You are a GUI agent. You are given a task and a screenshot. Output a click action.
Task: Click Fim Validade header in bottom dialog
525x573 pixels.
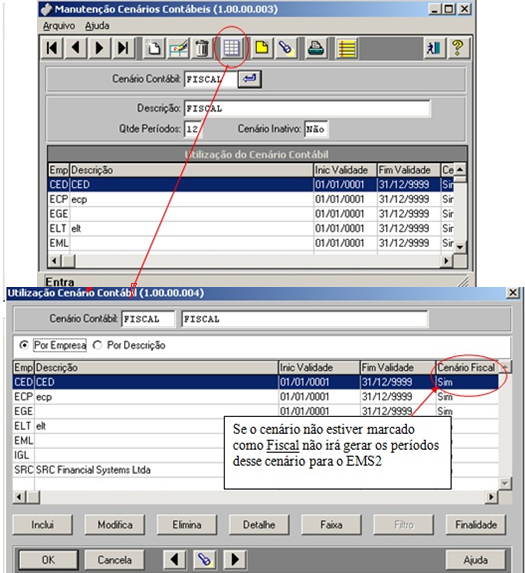click(x=398, y=367)
